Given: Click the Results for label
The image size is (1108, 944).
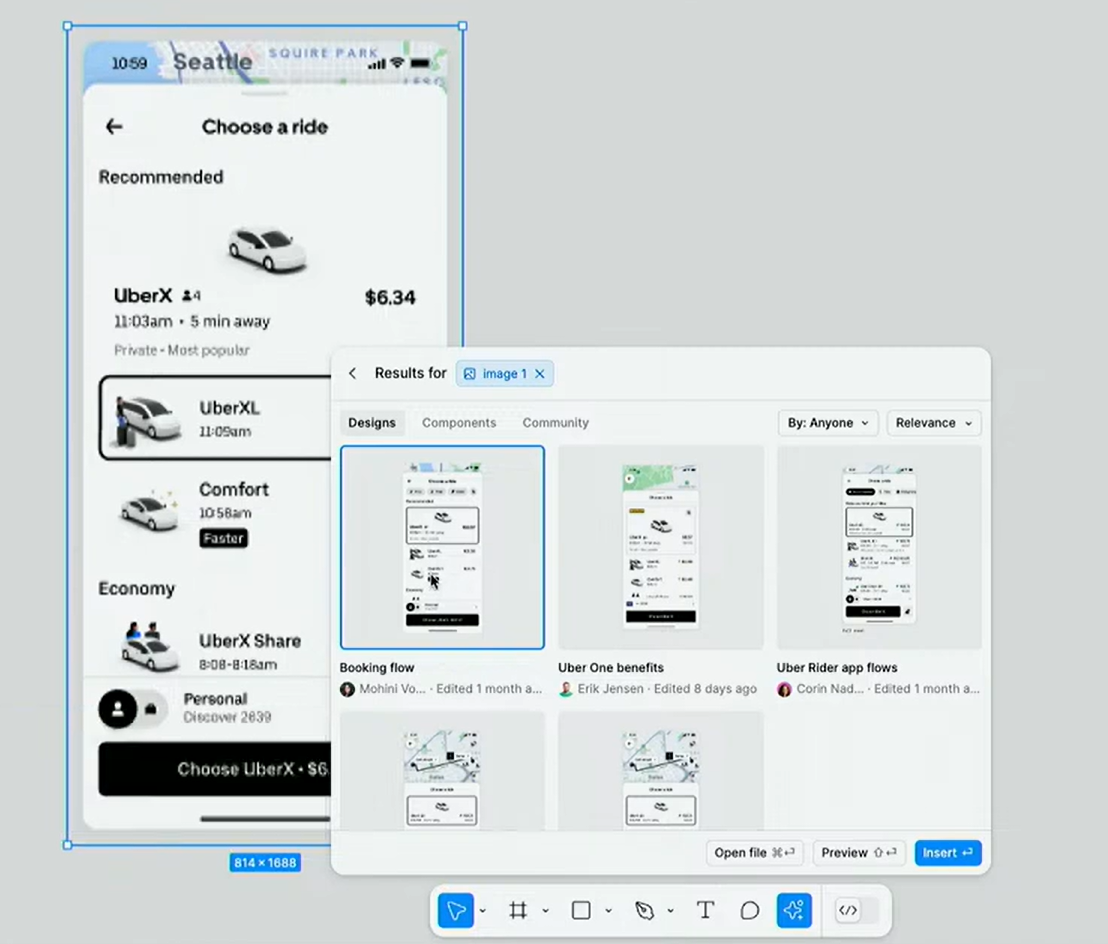Looking at the screenshot, I should click(411, 373).
